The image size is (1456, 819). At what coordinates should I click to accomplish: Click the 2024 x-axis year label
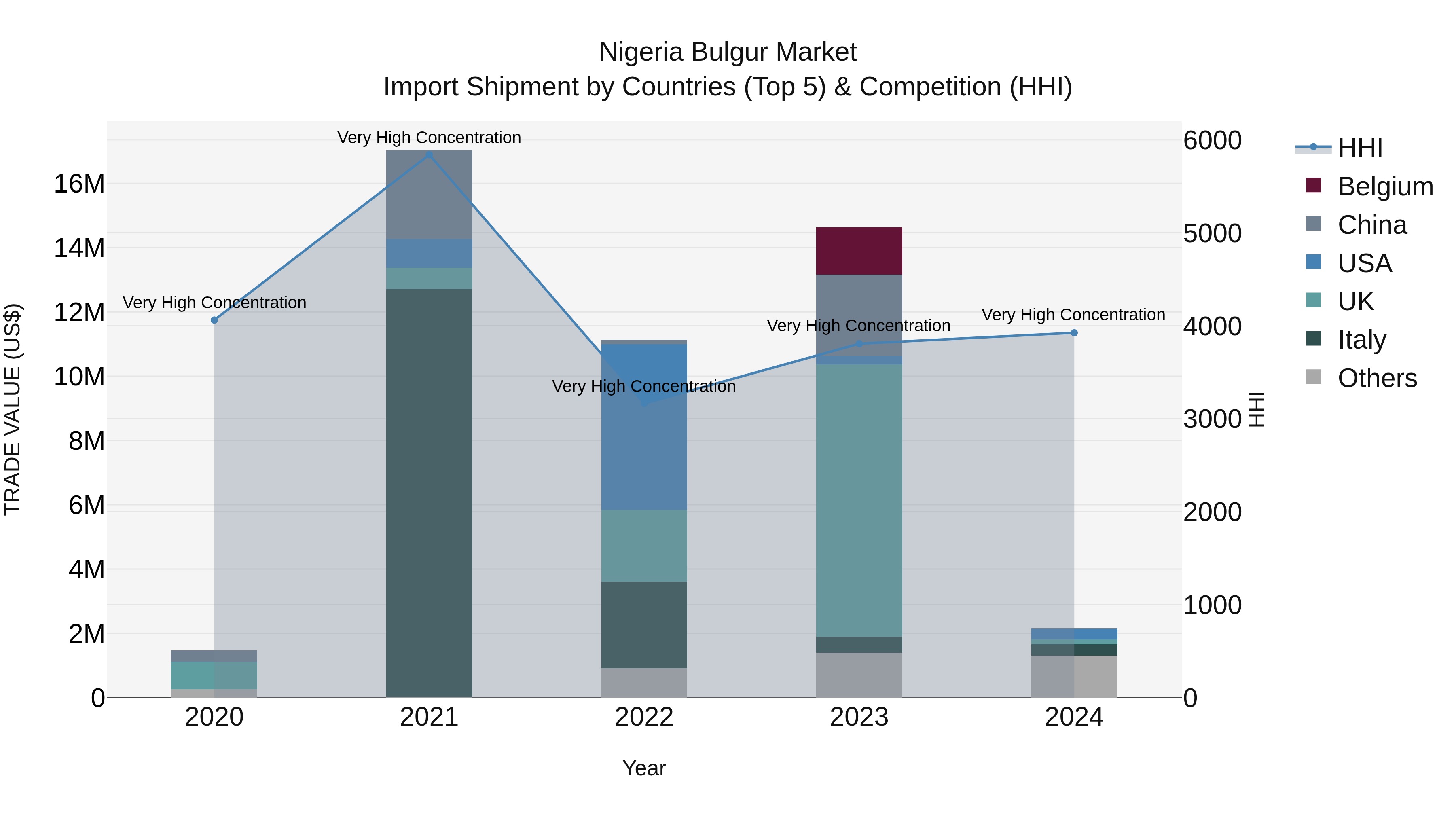1074,717
